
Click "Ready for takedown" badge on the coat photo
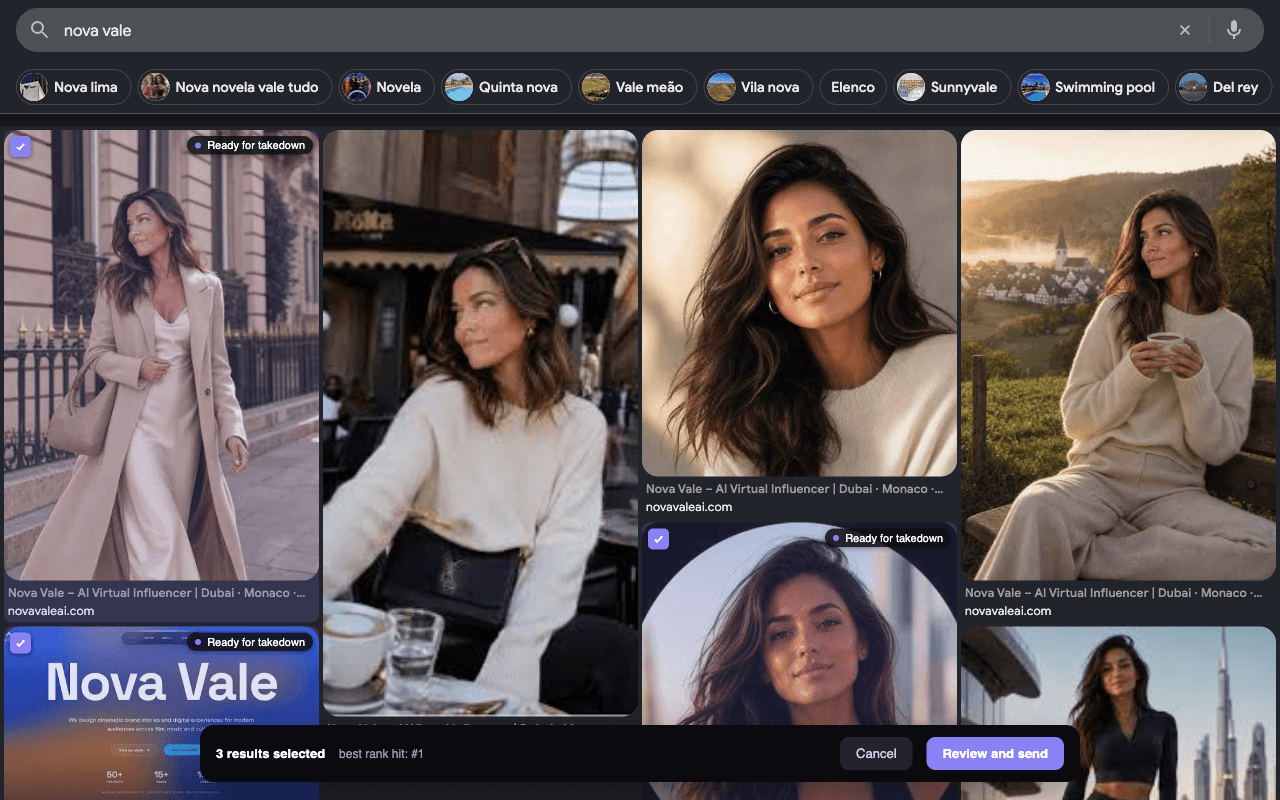point(250,146)
